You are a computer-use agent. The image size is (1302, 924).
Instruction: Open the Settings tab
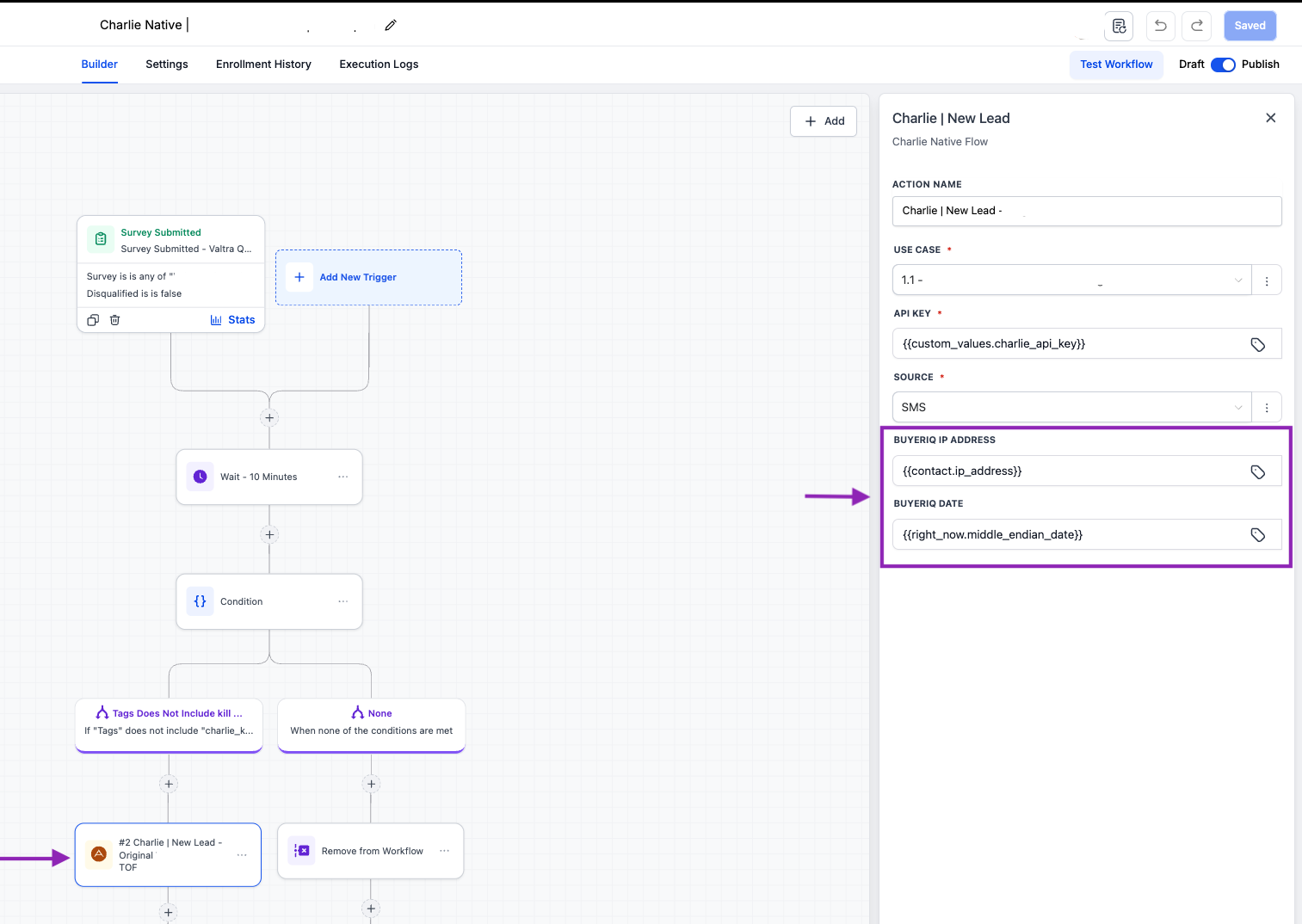point(167,65)
